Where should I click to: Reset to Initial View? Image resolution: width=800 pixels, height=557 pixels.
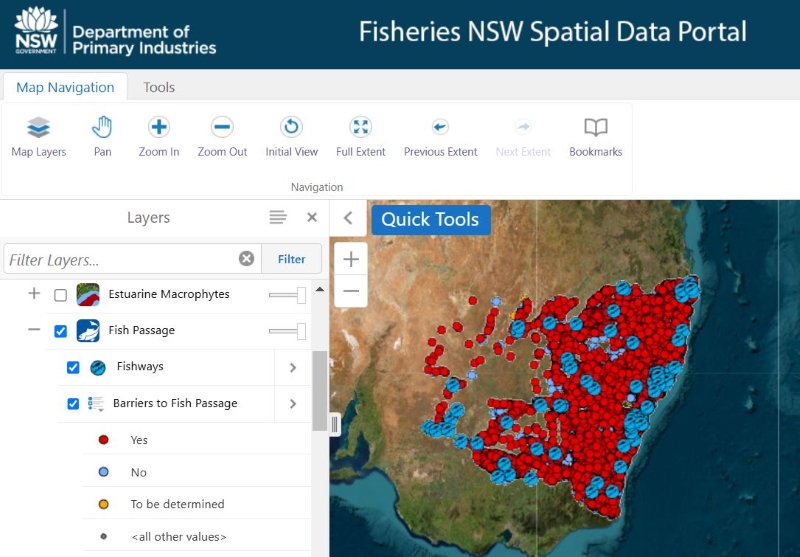[291, 137]
